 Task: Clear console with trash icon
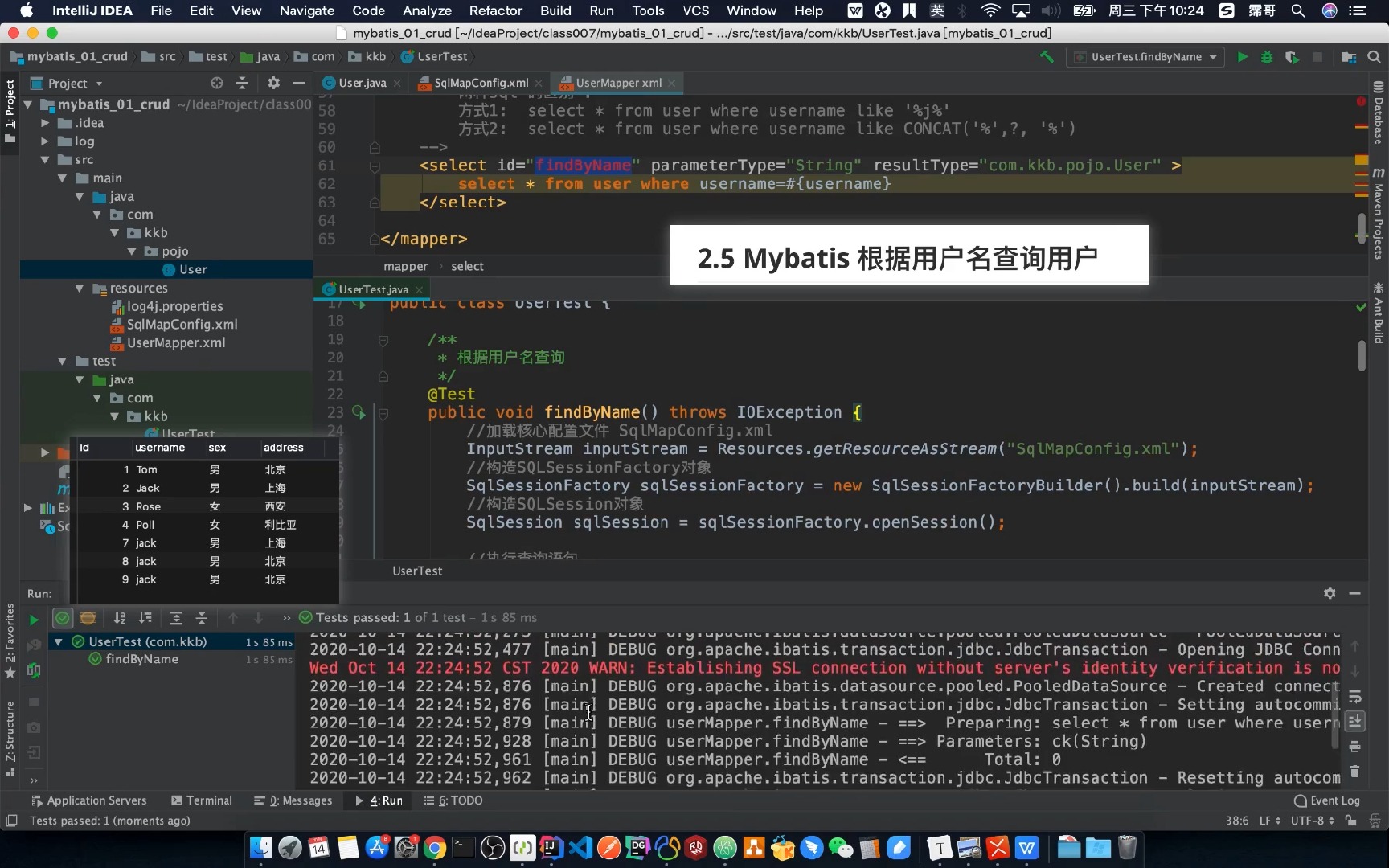[x=1355, y=772]
